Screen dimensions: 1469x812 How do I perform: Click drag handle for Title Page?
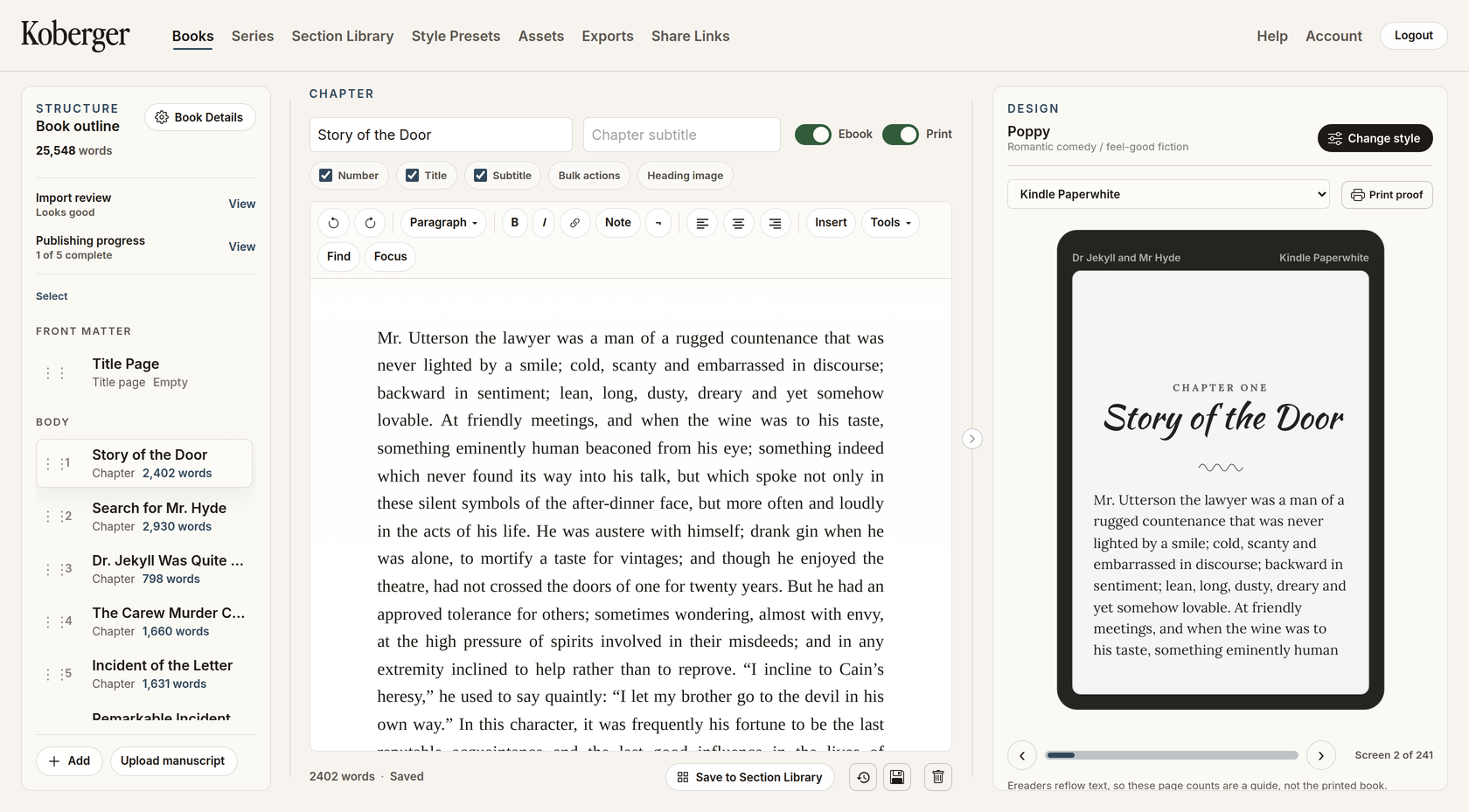[55, 373]
